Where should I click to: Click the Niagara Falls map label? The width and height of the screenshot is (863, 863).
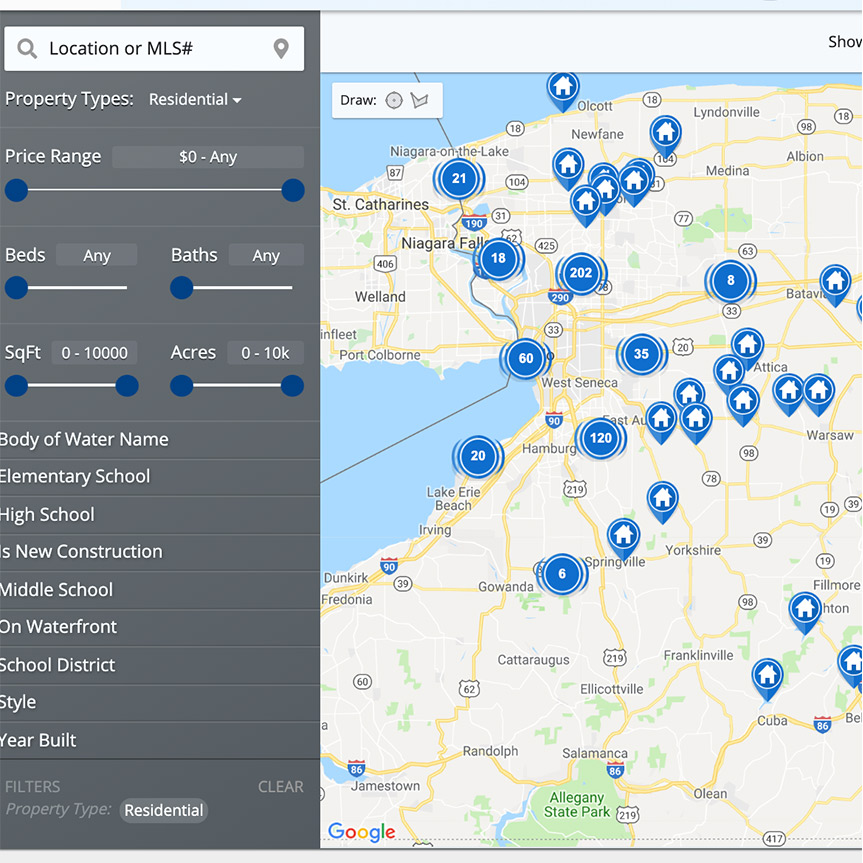[x=445, y=243]
